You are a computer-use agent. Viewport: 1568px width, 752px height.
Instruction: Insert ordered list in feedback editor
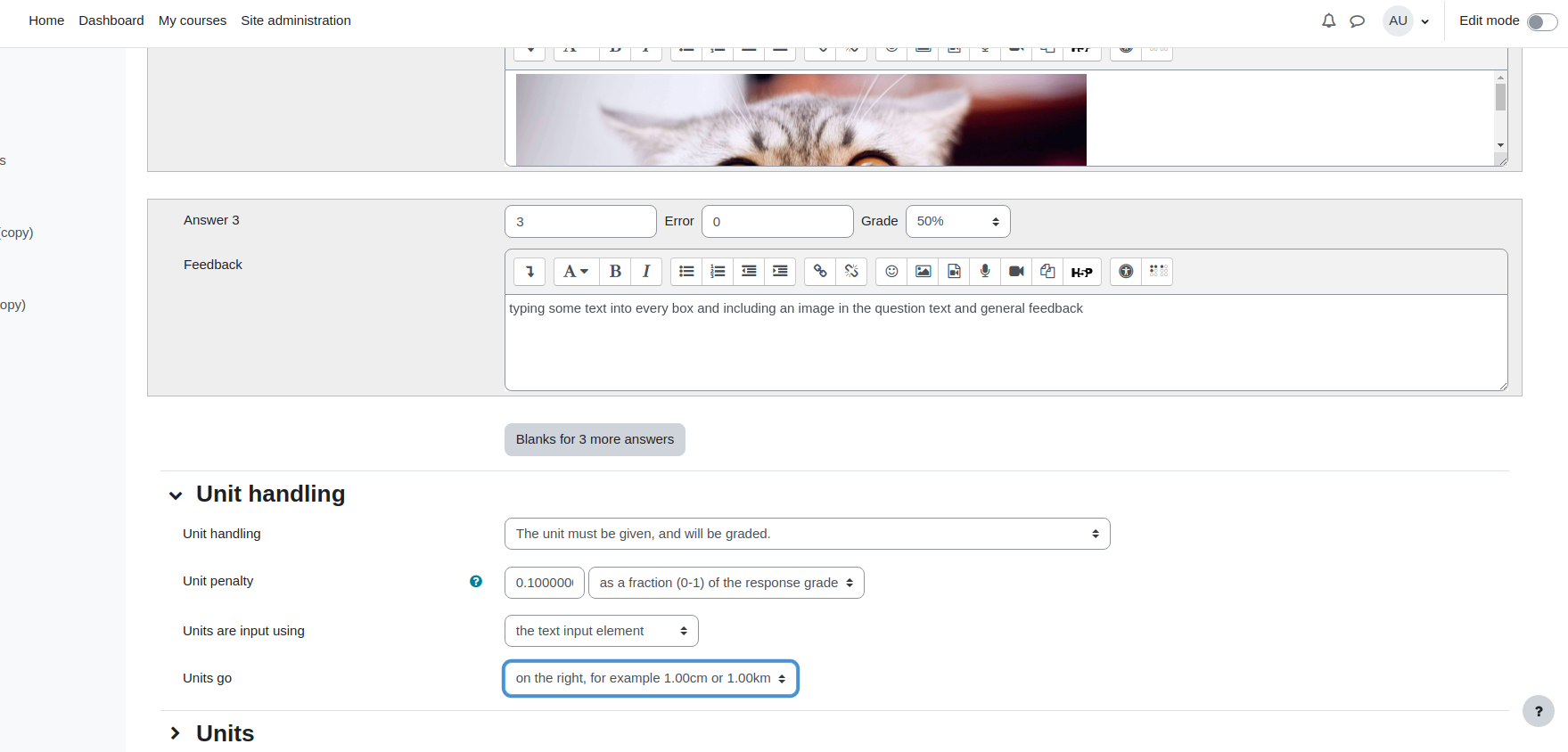coord(718,272)
